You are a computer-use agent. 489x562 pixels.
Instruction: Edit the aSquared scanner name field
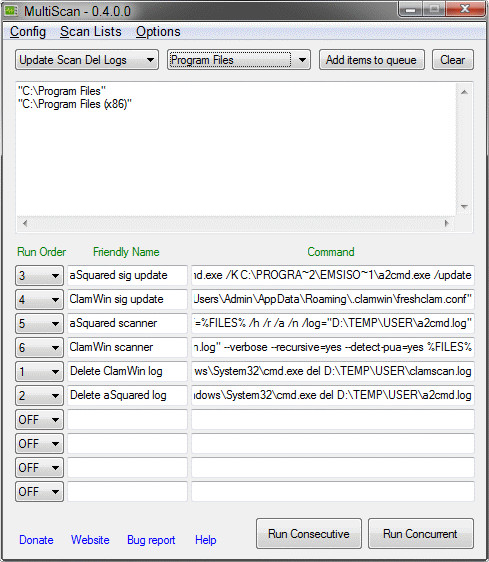[127, 323]
